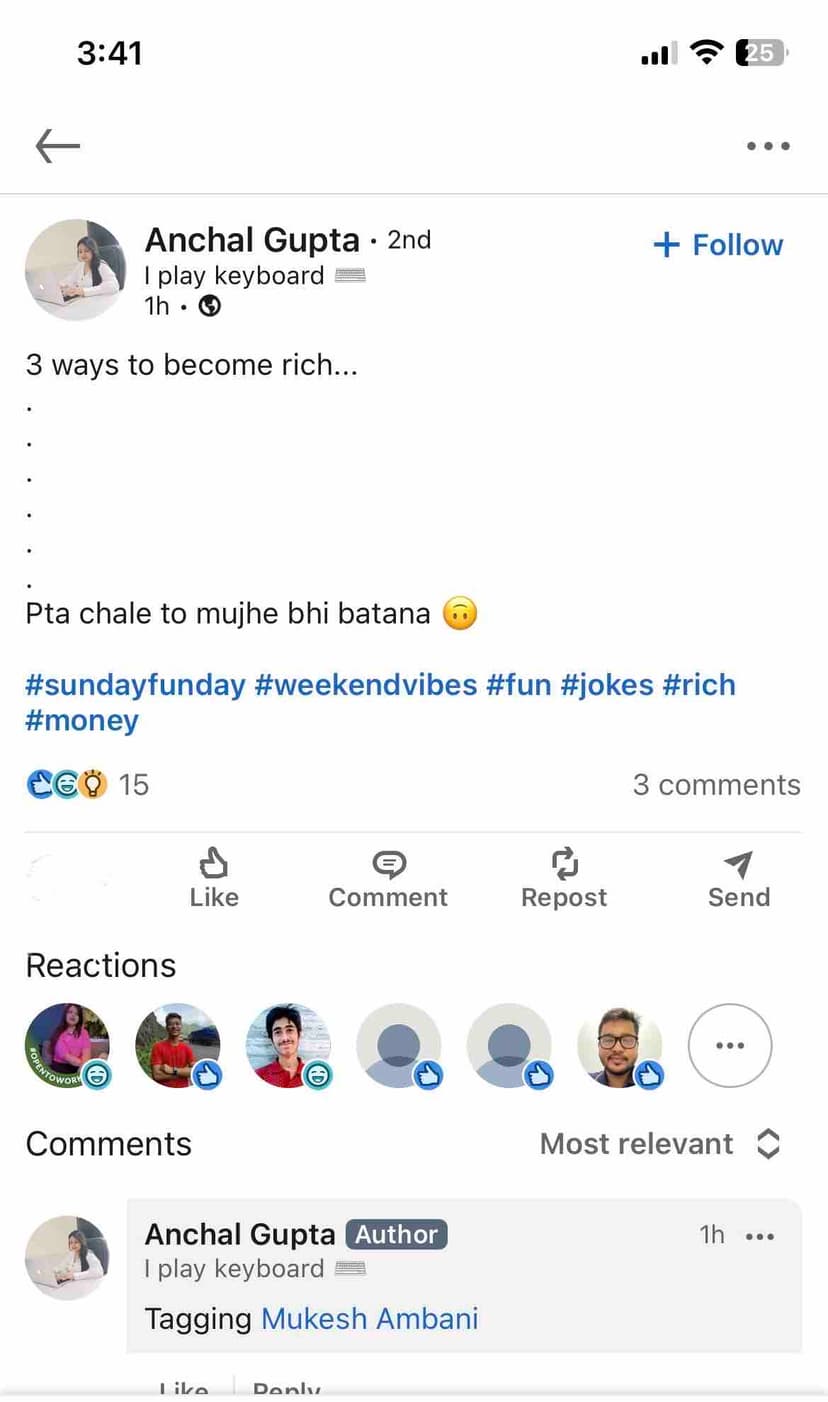The height and width of the screenshot is (1402, 828).
Task: Open the three-dot menu at top right
Action: pyautogui.click(x=768, y=146)
